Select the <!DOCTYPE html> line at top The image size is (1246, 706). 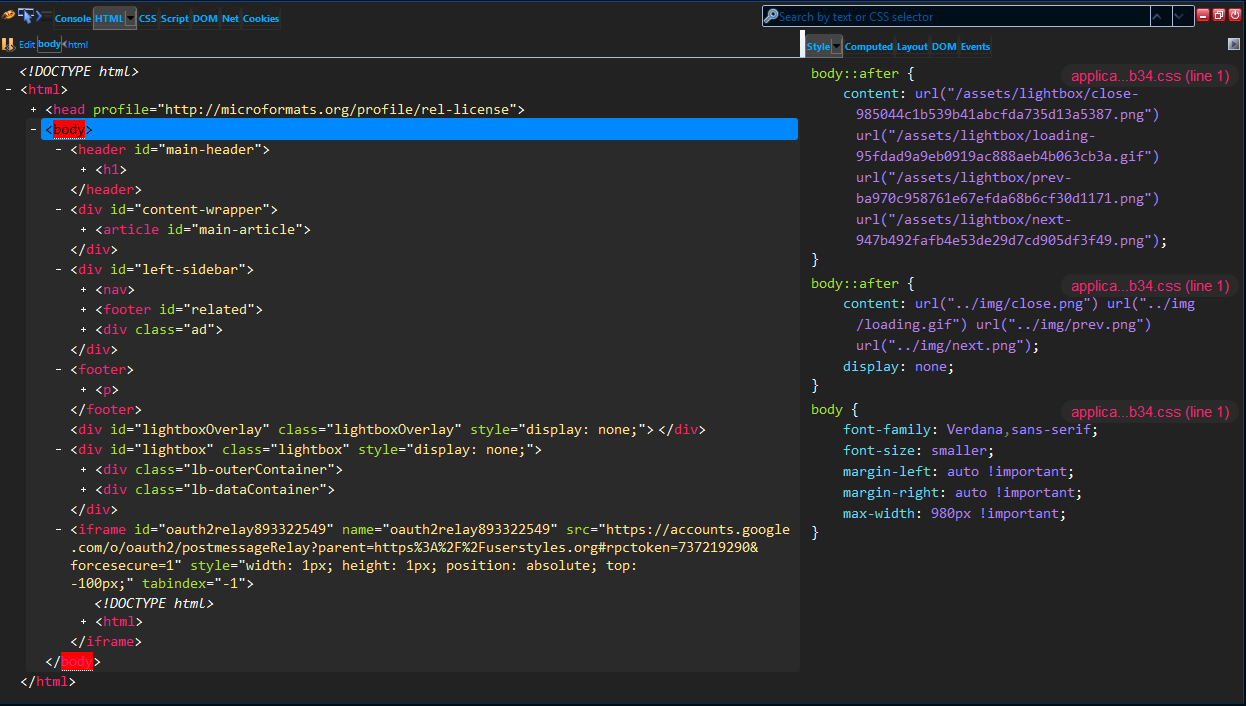[79, 71]
